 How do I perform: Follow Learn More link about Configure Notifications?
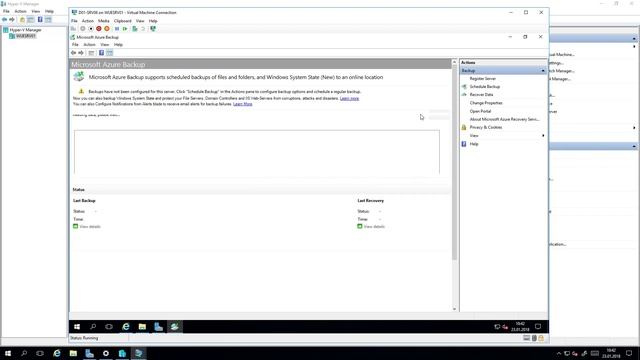point(242,104)
